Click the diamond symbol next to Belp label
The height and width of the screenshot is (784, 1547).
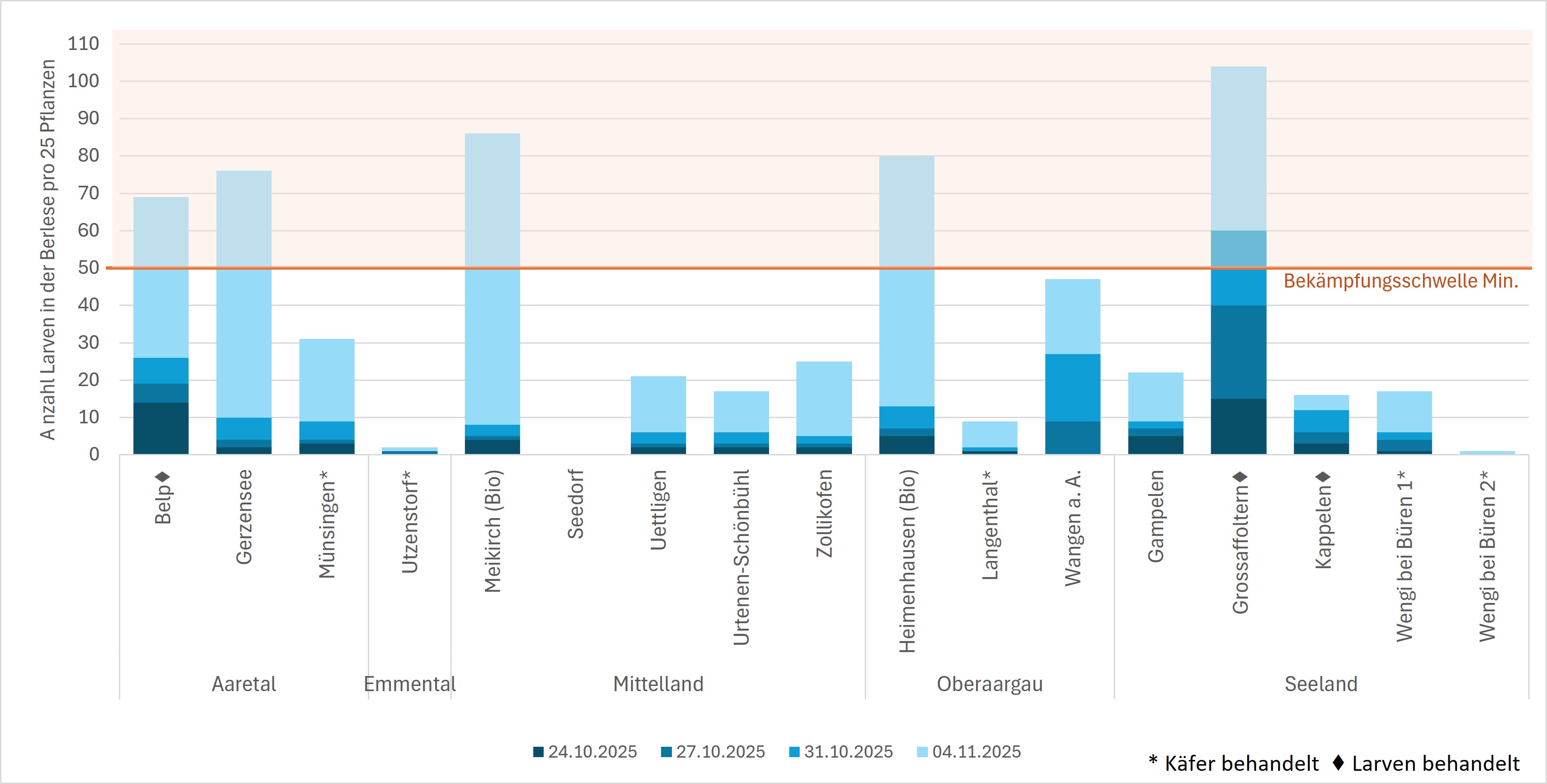click(163, 477)
